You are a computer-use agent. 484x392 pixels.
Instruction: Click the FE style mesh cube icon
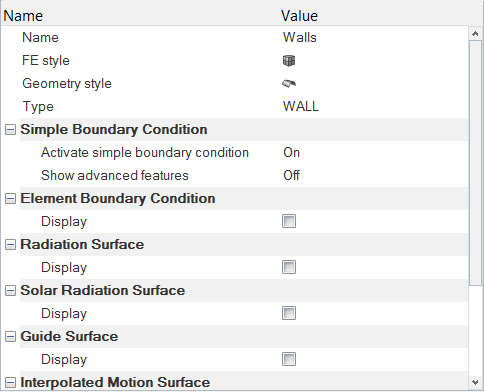tap(289, 61)
